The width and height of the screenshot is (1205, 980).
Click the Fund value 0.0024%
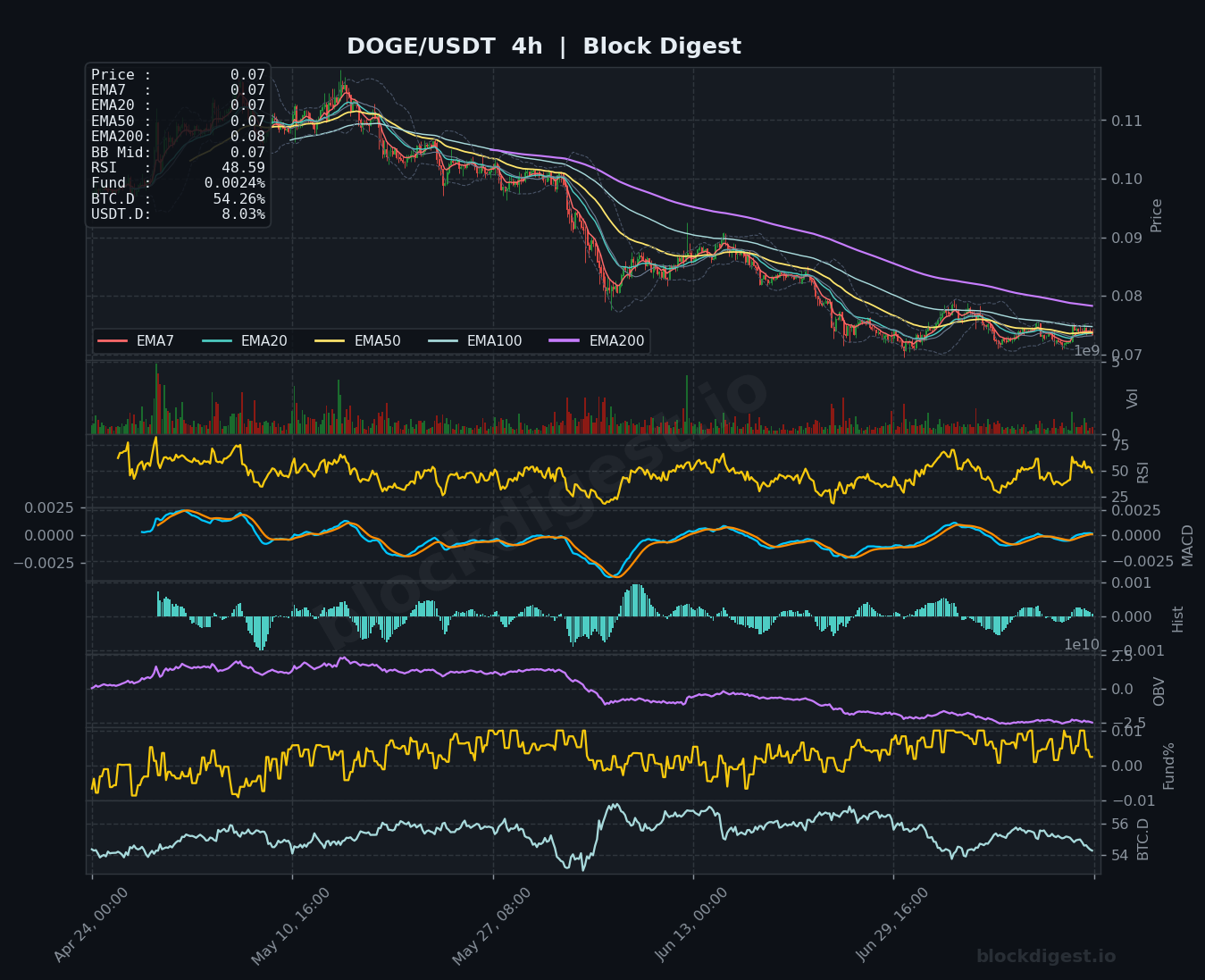[234, 183]
